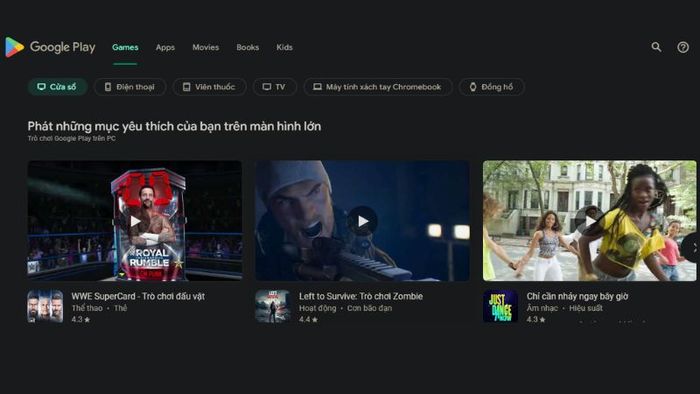Switch to the Movies tab
Viewport: 700px width, 394px height.
point(206,47)
